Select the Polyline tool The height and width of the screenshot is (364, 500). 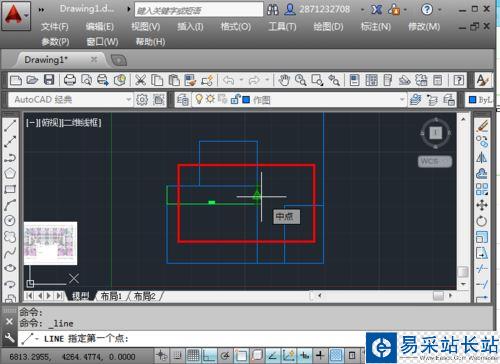[x=10, y=157]
